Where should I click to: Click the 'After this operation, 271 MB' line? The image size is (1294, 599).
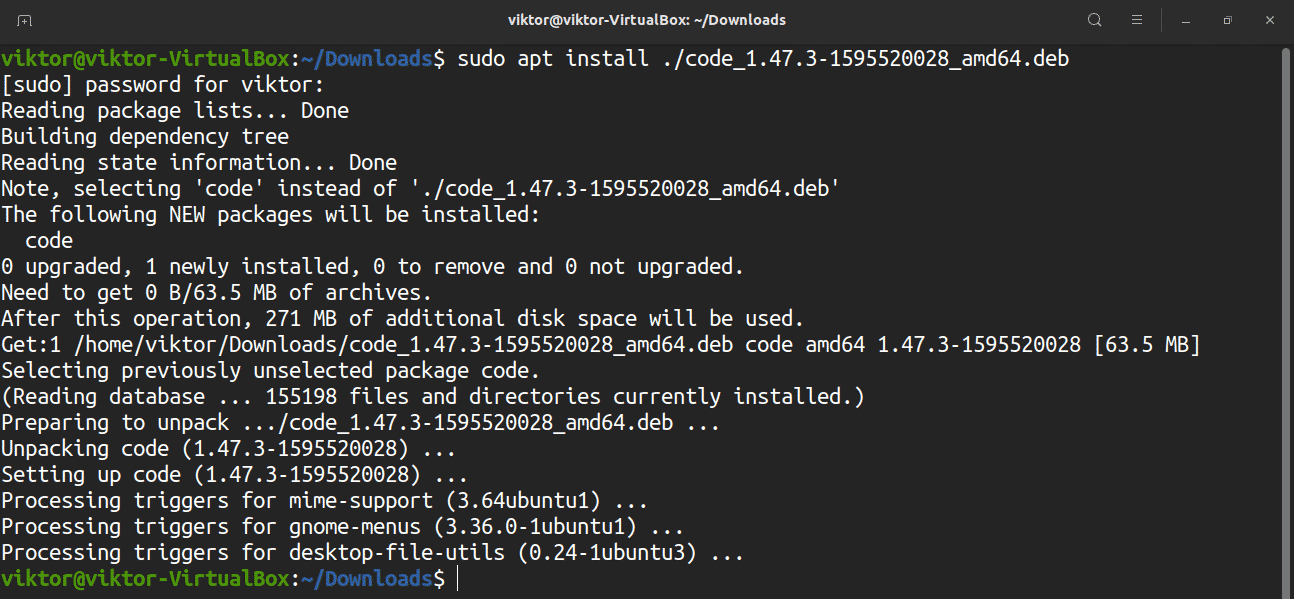pyautogui.click(x=402, y=319)
